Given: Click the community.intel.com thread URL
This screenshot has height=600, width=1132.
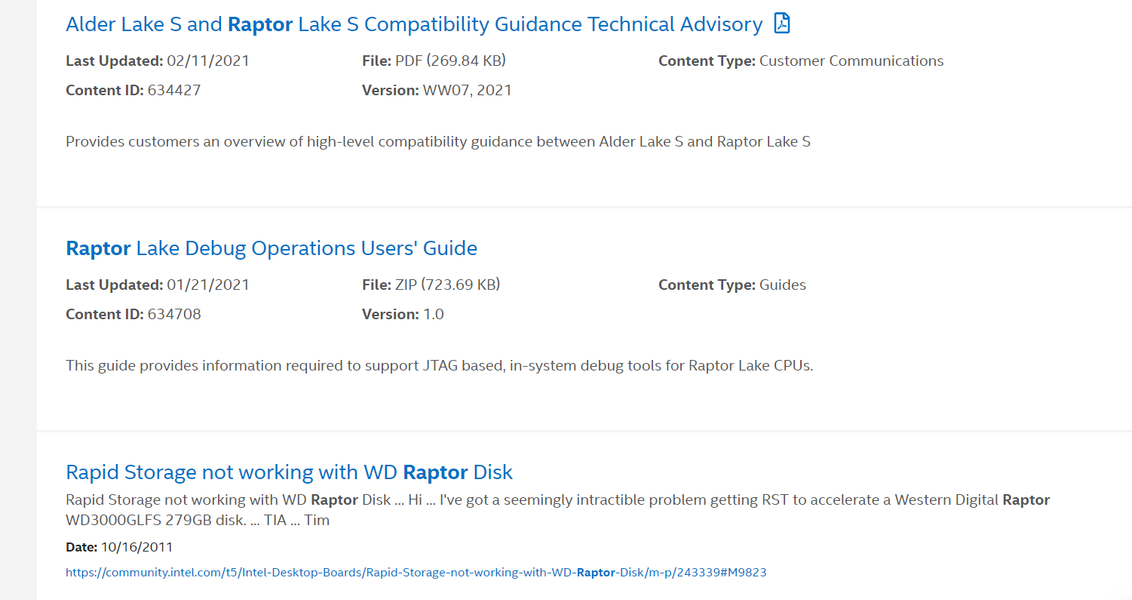Looking at the screenshot, I should pyautogui.click(x=416, y=573).
